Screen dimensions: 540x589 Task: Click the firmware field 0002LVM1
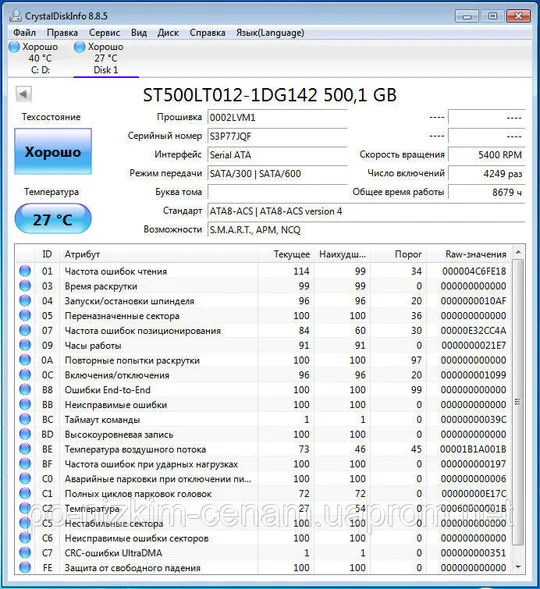click(x=277, y=117)
